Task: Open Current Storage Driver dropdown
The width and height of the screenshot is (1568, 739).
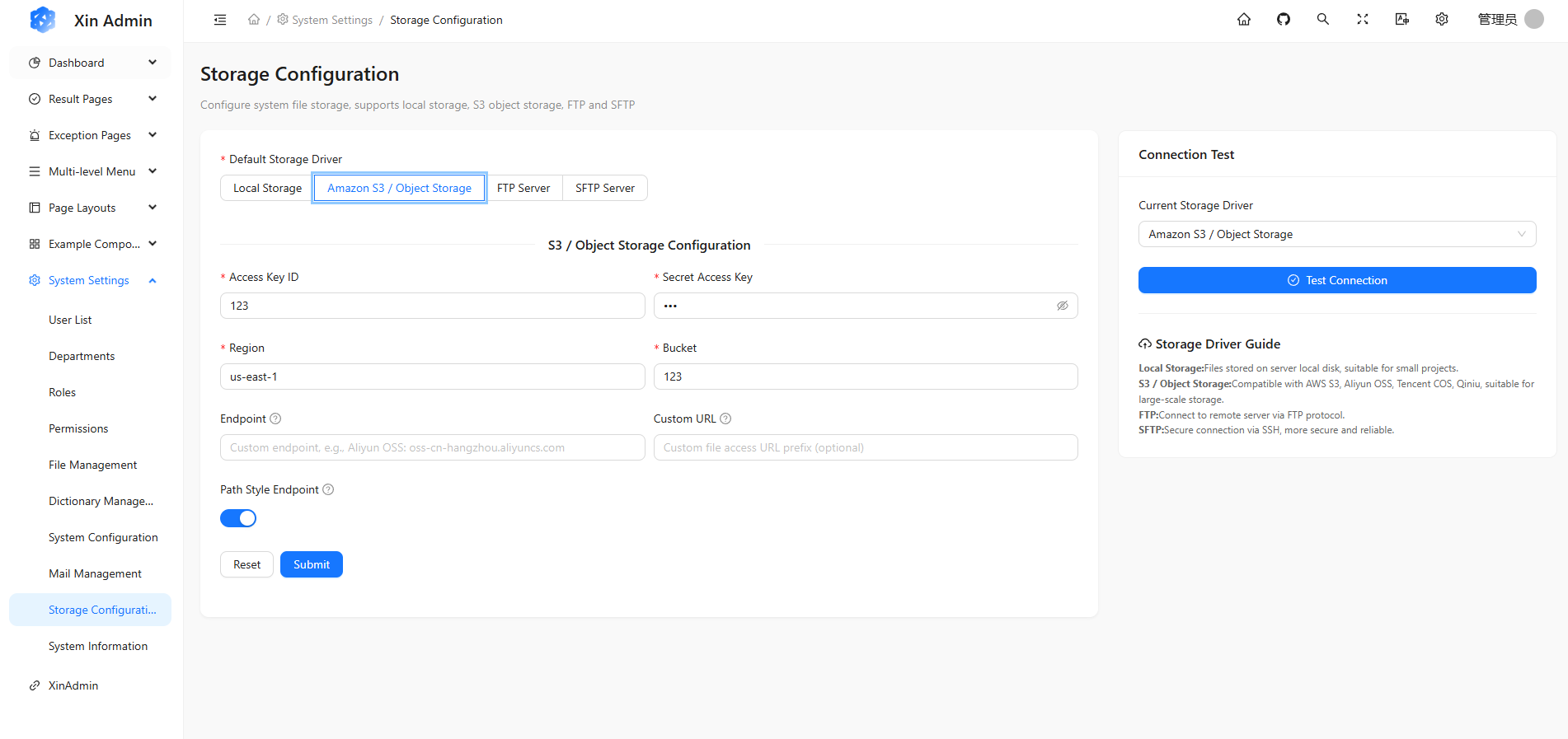Action: tap(1336, 234)
